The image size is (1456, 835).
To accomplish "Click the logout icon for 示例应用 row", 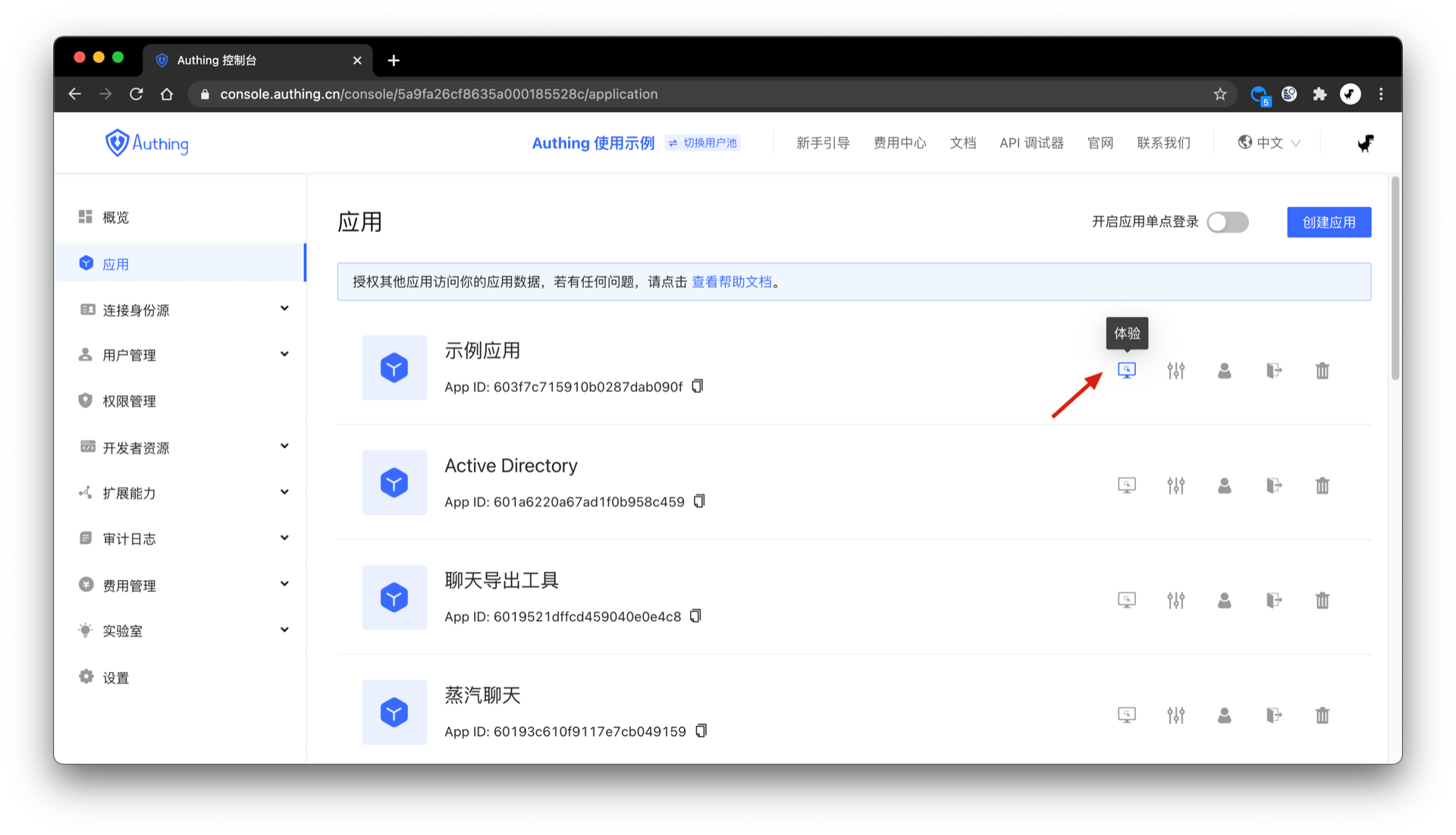I will pyautogui.click(x=1273, y=370).
